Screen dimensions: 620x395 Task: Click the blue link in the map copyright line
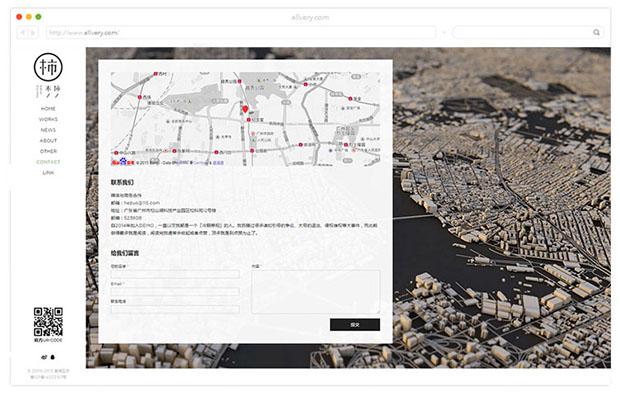pos(218,163)
